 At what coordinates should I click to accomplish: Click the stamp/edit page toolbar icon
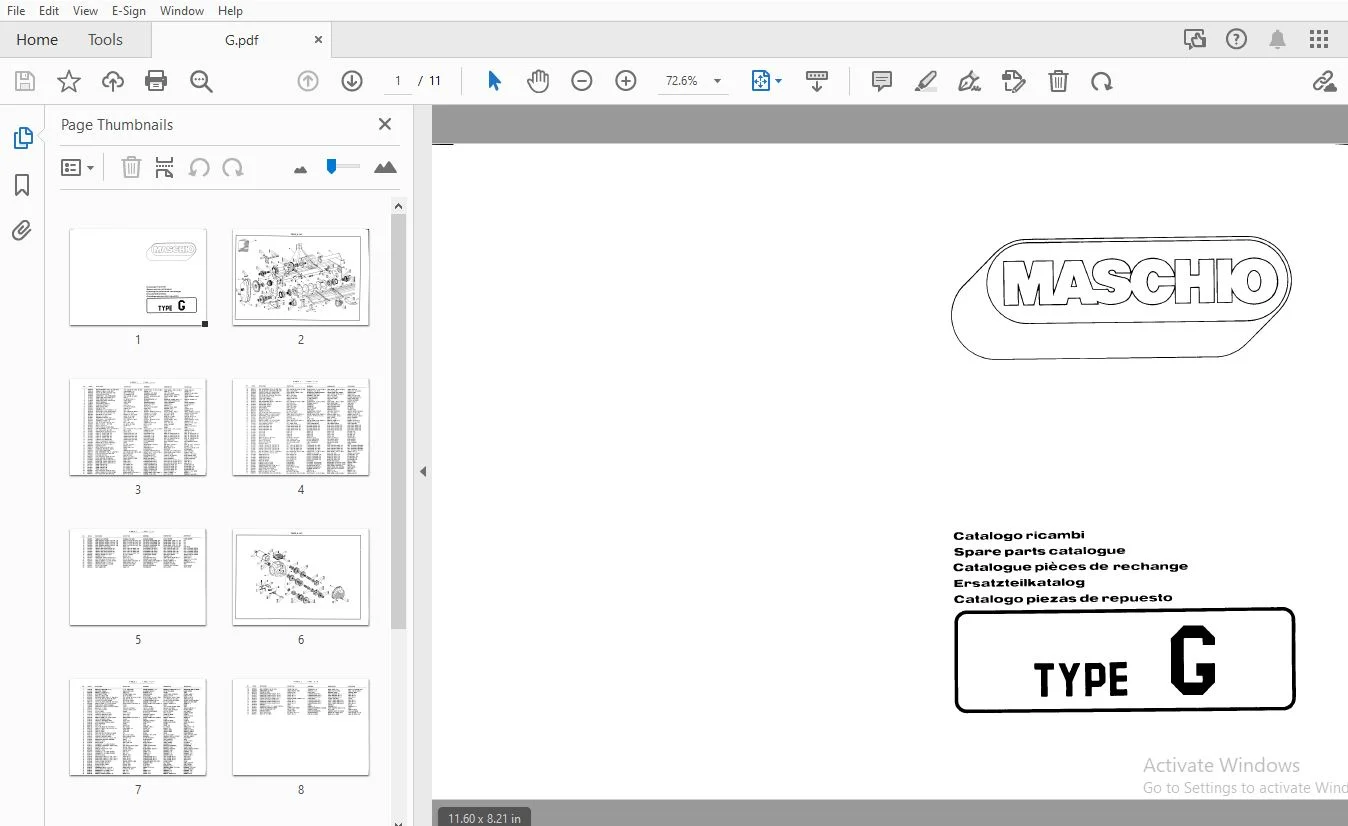click(x=1014, y=81)
